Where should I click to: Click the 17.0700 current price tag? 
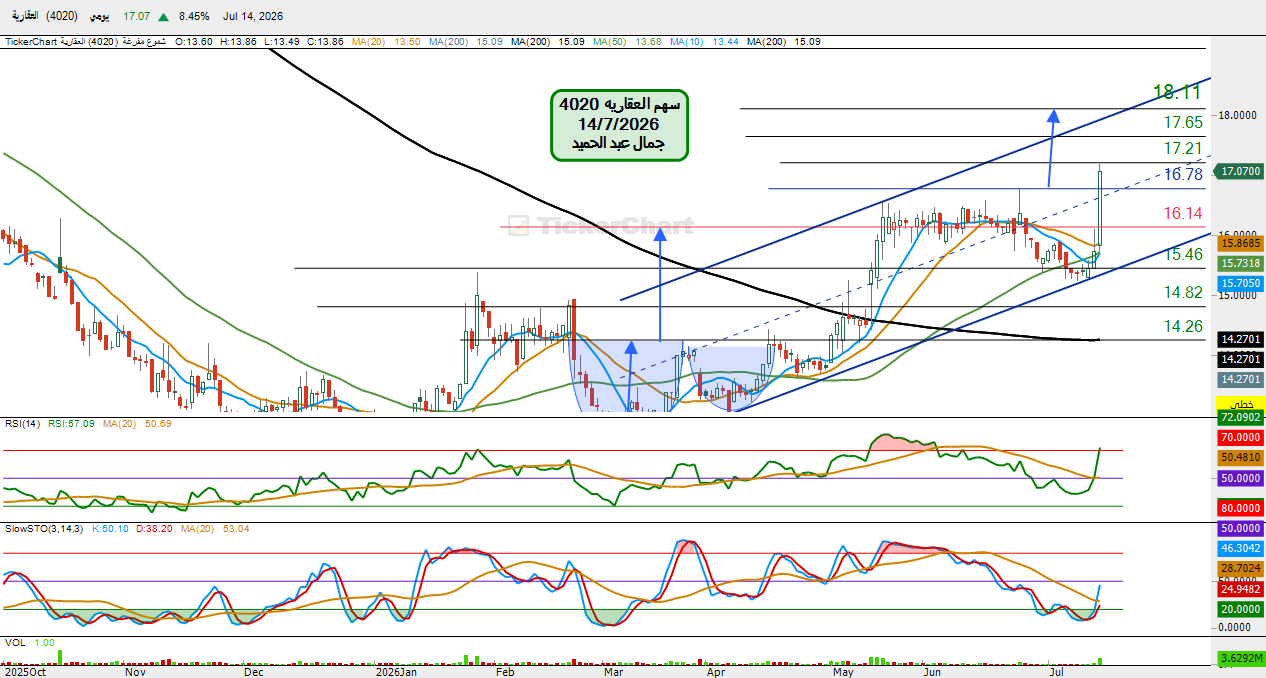(x=1240, y=172)
